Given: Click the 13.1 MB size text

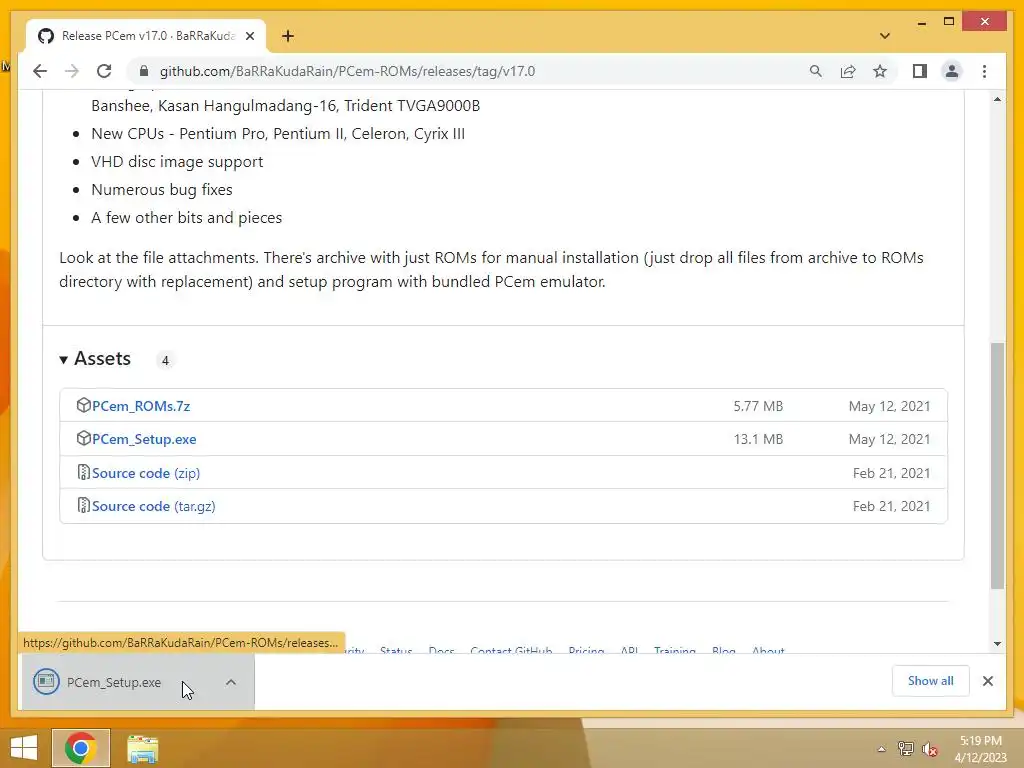Looking at the screenshot, I should (x=758, y=440).
